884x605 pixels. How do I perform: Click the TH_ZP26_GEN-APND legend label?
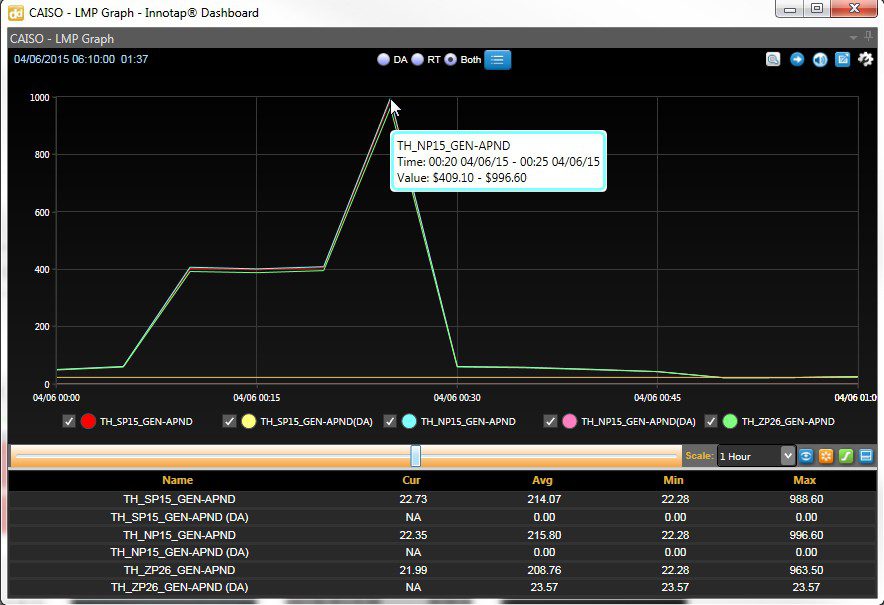coord(788,422)
